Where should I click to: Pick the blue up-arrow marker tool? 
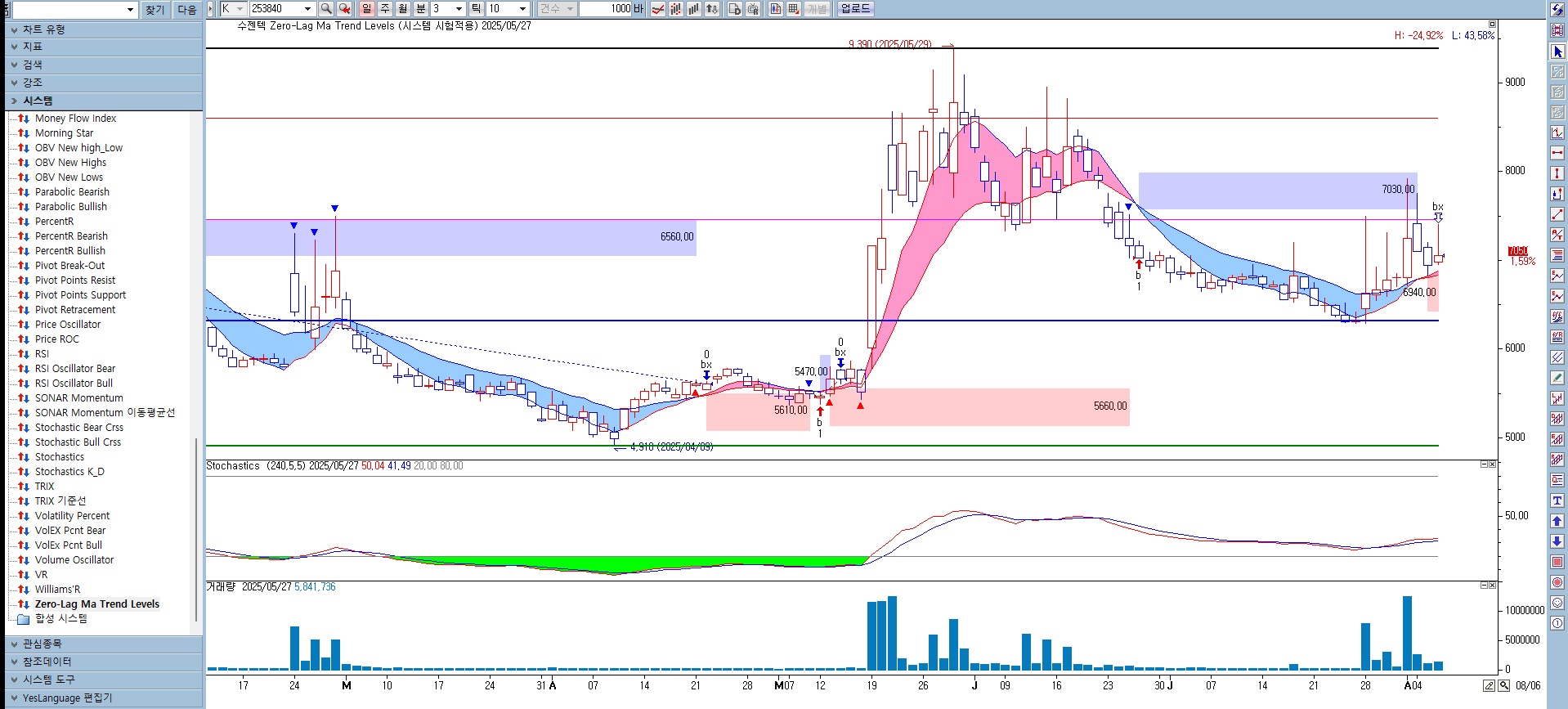(1557, 521)
